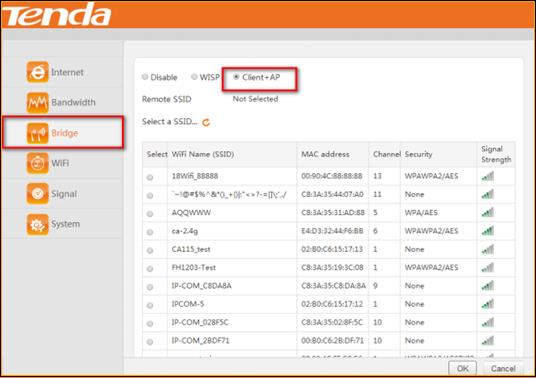Click the Channel column header
536x378 pixels.
[387, 154]
